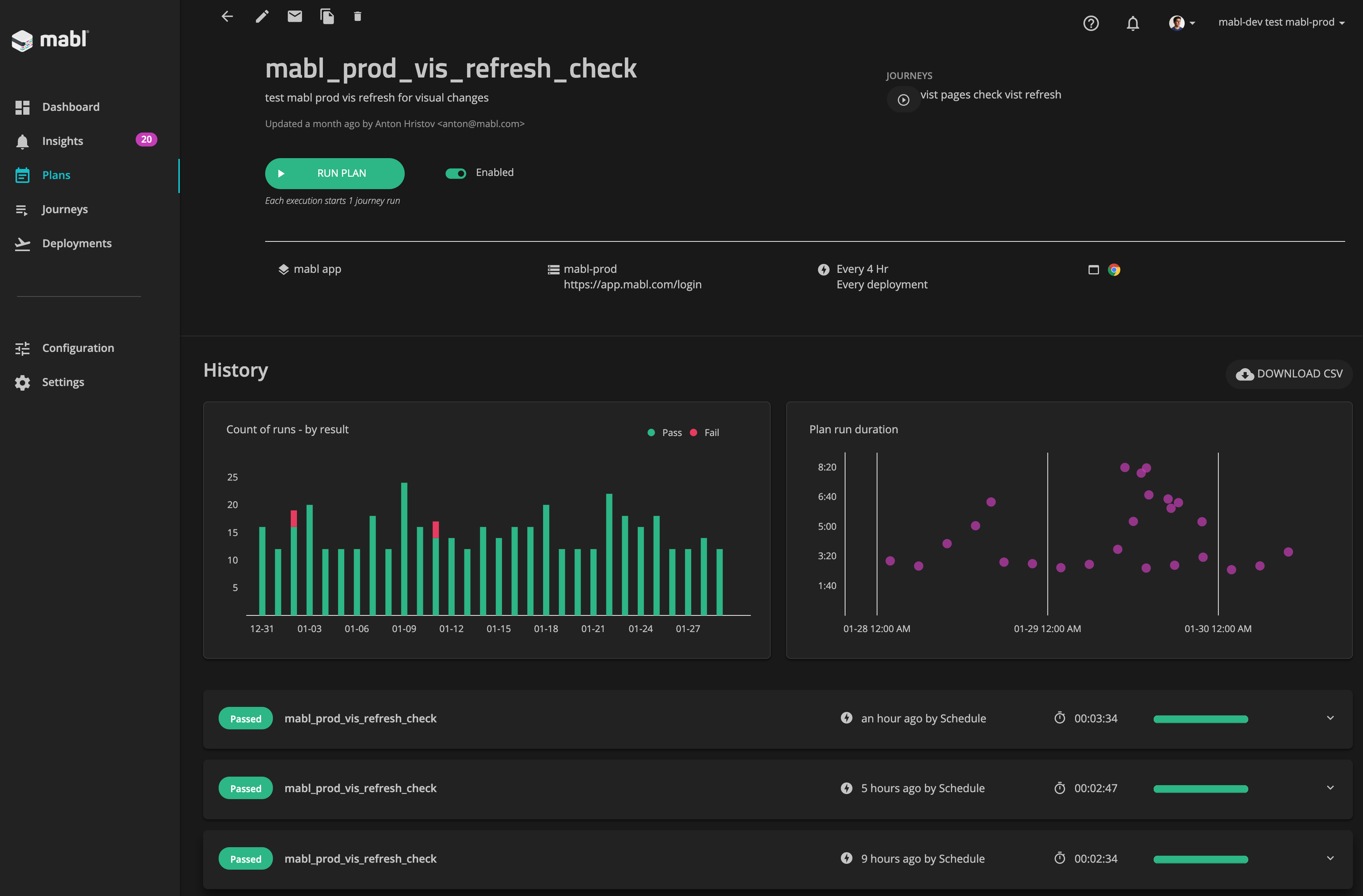Click the vist pages check vist refresh journey link
Viewport: 1363px width, 896px height.
pyautogui.click(x=991, y=94)
